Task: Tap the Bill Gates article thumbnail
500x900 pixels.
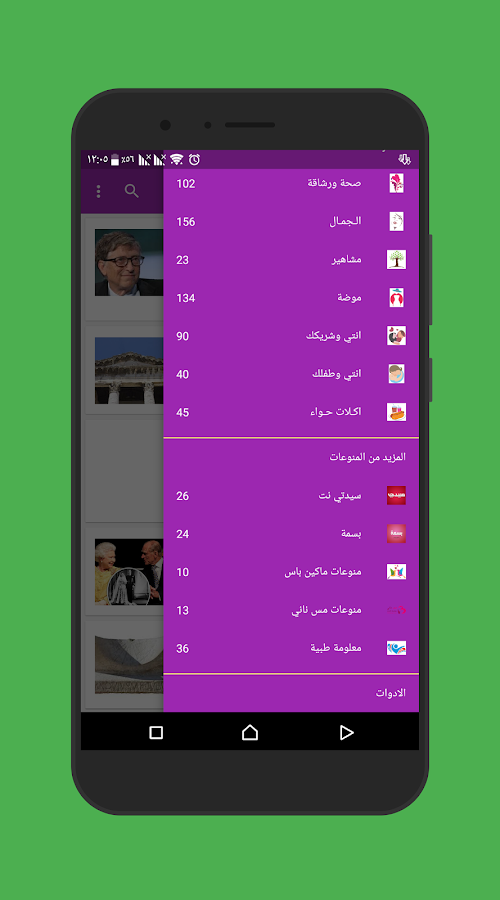Action: tap(129, 262)
